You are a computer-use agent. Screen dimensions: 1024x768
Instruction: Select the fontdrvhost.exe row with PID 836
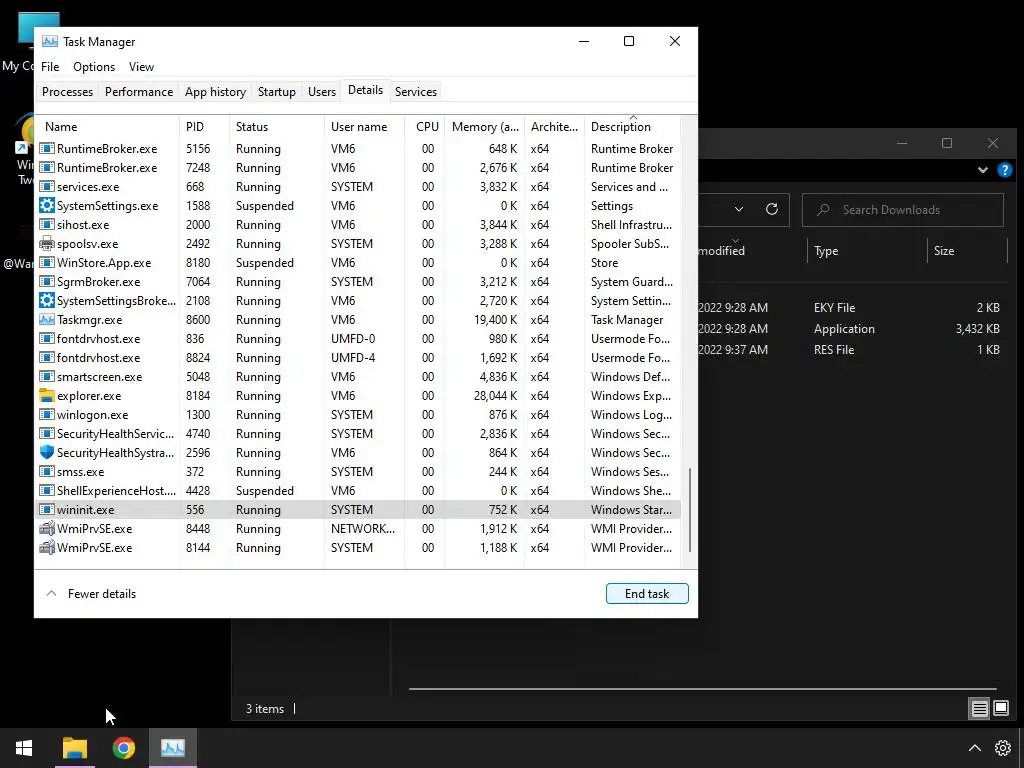(x=358, y=339)
